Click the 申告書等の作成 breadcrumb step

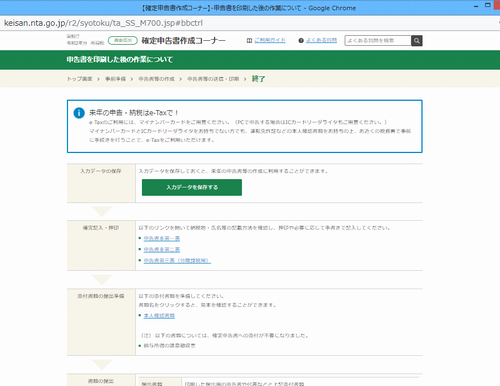pos(157,79)
